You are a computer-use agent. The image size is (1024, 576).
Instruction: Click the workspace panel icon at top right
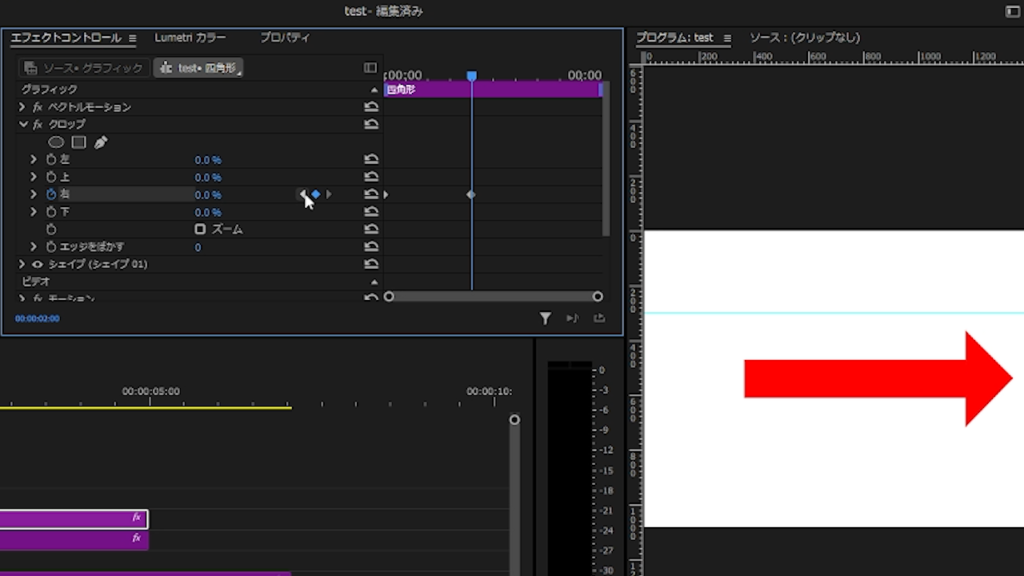tap(1012, 11)
